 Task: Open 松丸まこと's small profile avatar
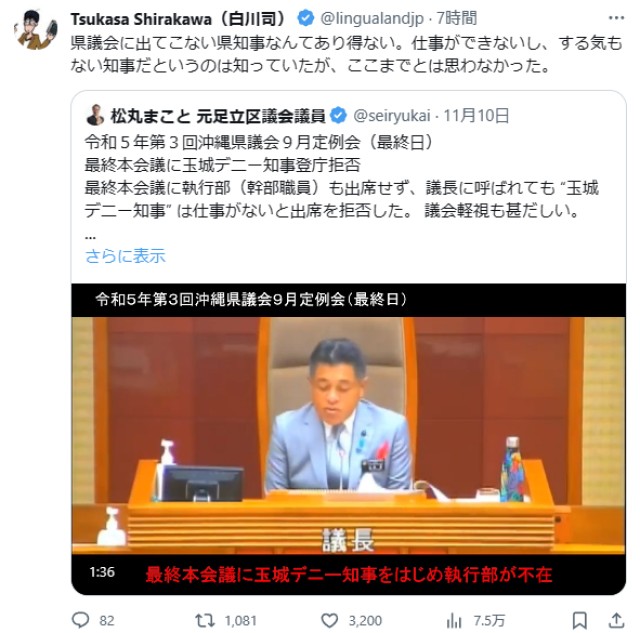[95, 115]
